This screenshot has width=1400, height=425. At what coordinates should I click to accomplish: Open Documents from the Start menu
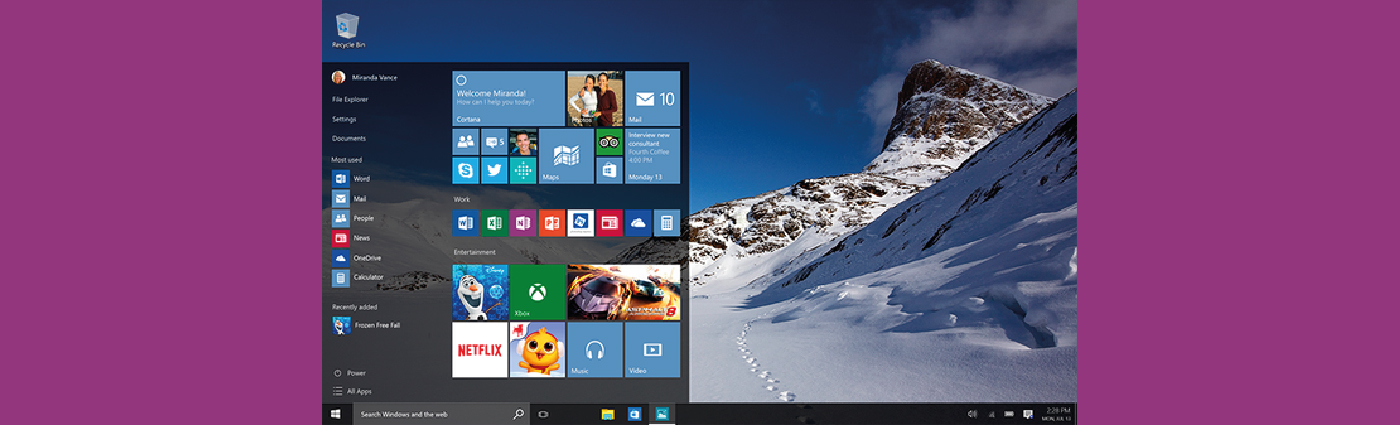point(349,138)
